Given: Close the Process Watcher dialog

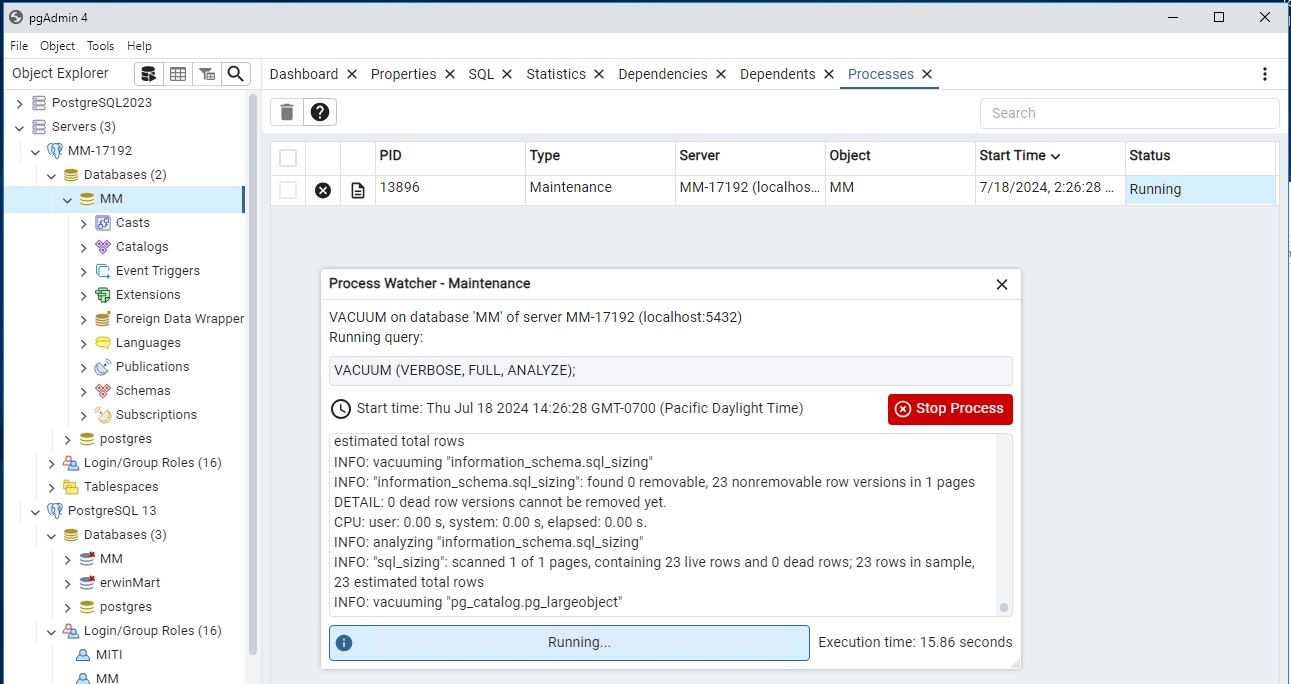Looking at the screenshot, I should 1002,284.
